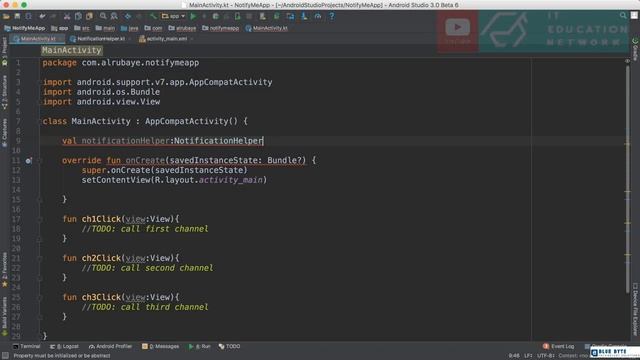
Task: Click the app folder breadcrumb
Action: pos(60,28)
